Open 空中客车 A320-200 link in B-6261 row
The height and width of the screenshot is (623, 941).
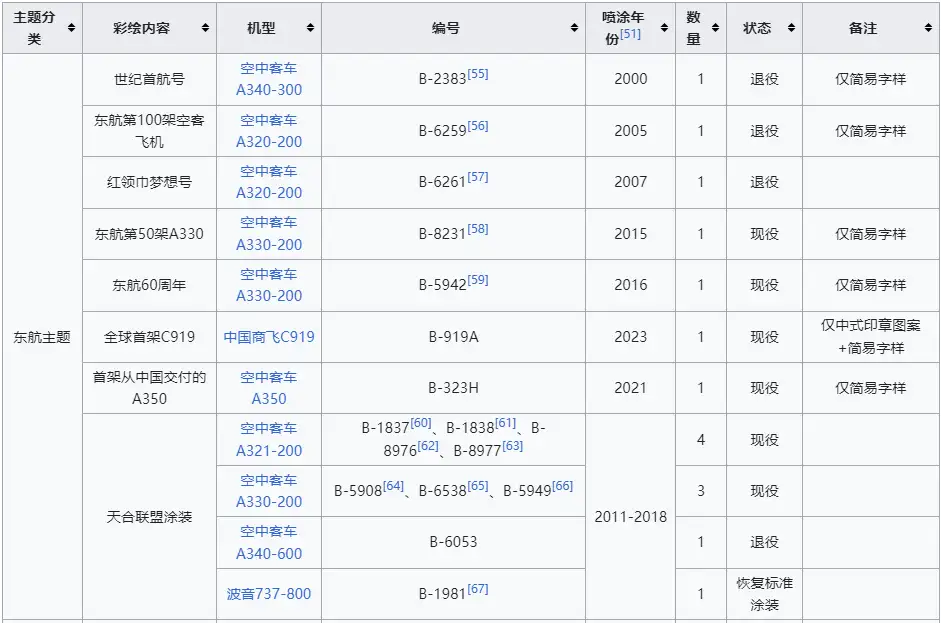coord(269,182)
